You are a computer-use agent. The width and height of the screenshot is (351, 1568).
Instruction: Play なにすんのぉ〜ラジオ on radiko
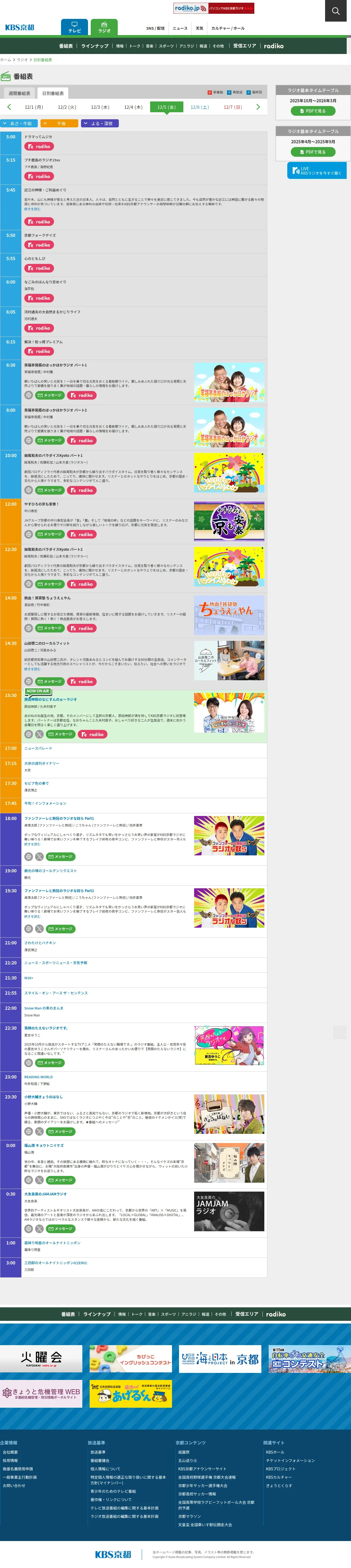(93, 735)
